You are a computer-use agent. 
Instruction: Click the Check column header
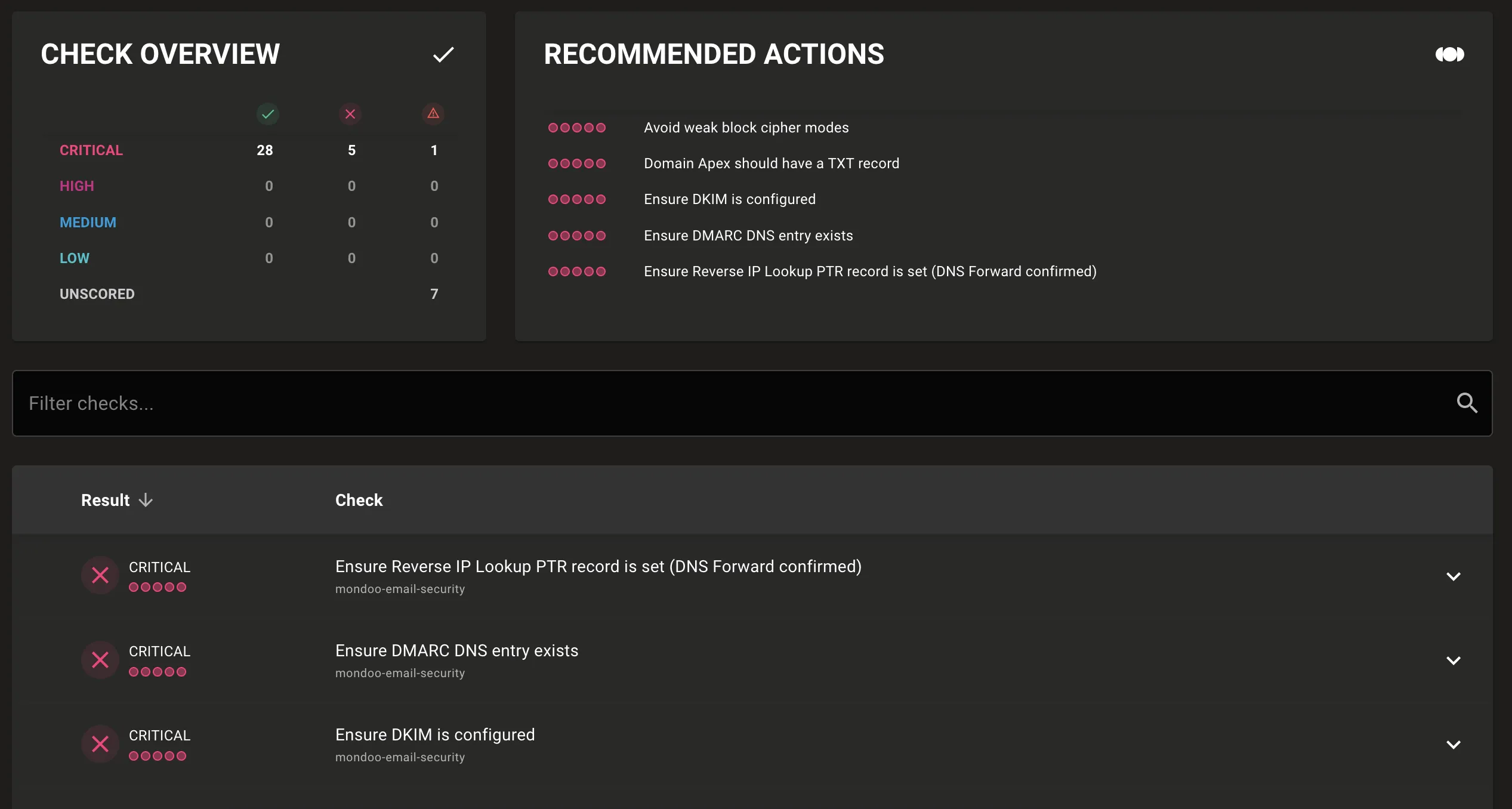[x=359, y=500]
